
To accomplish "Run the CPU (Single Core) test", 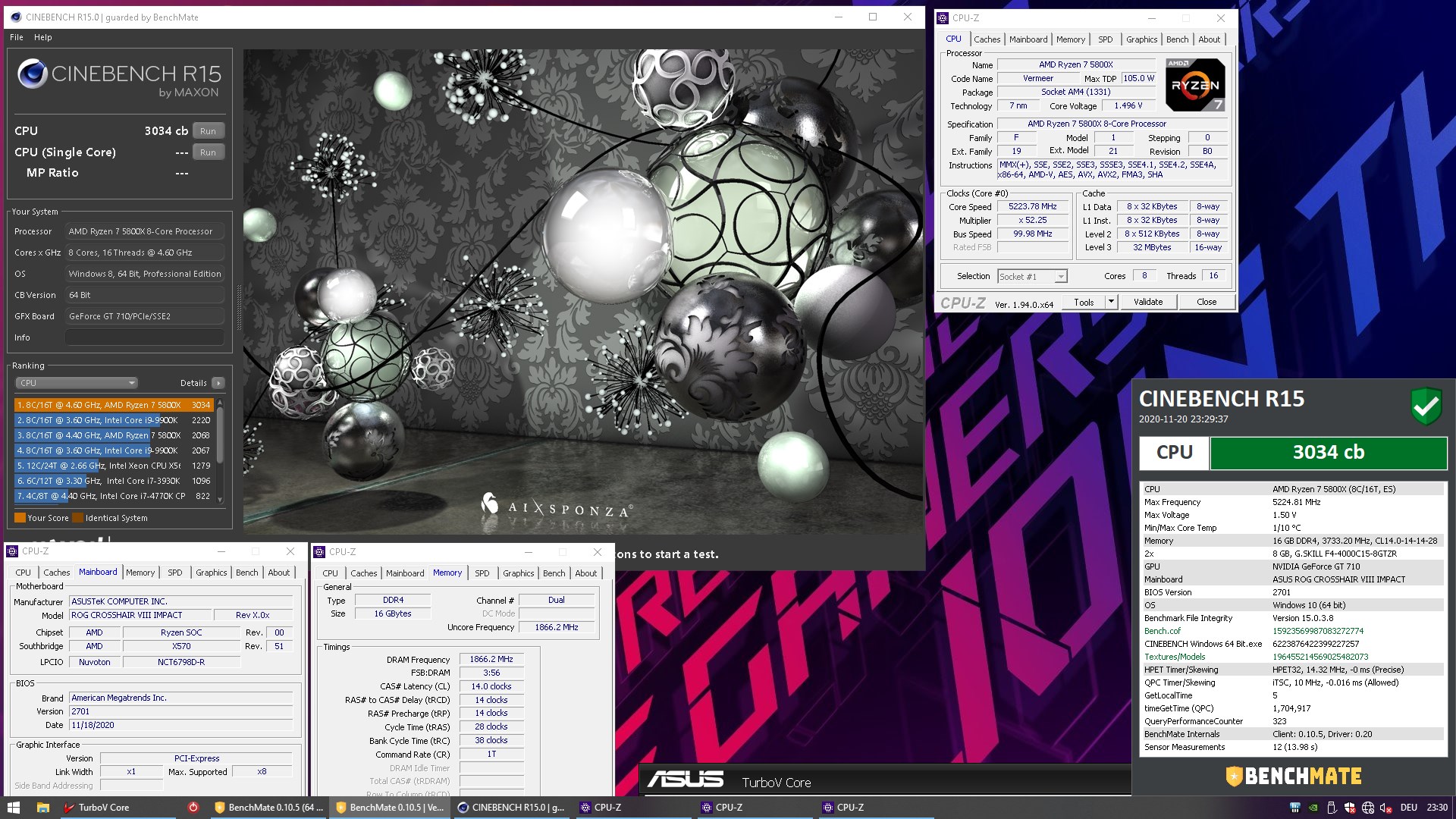I will coord(208,152).
